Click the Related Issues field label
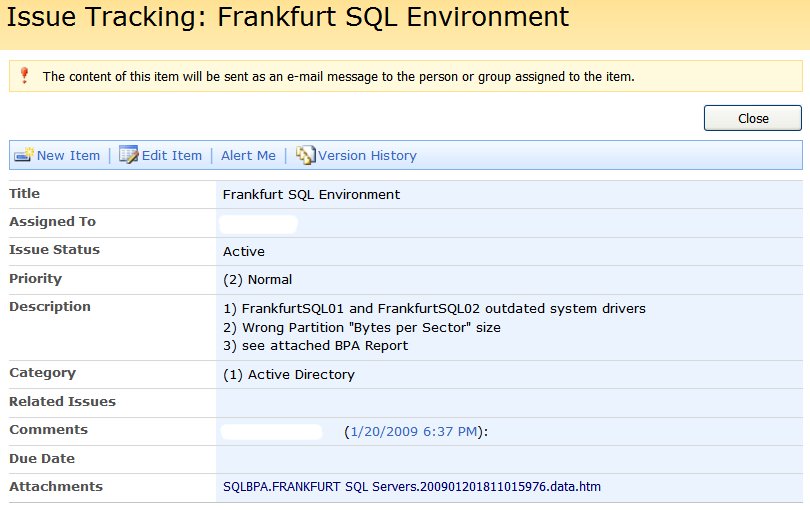The width and height of the screenshot is (810, 510). 62,401
